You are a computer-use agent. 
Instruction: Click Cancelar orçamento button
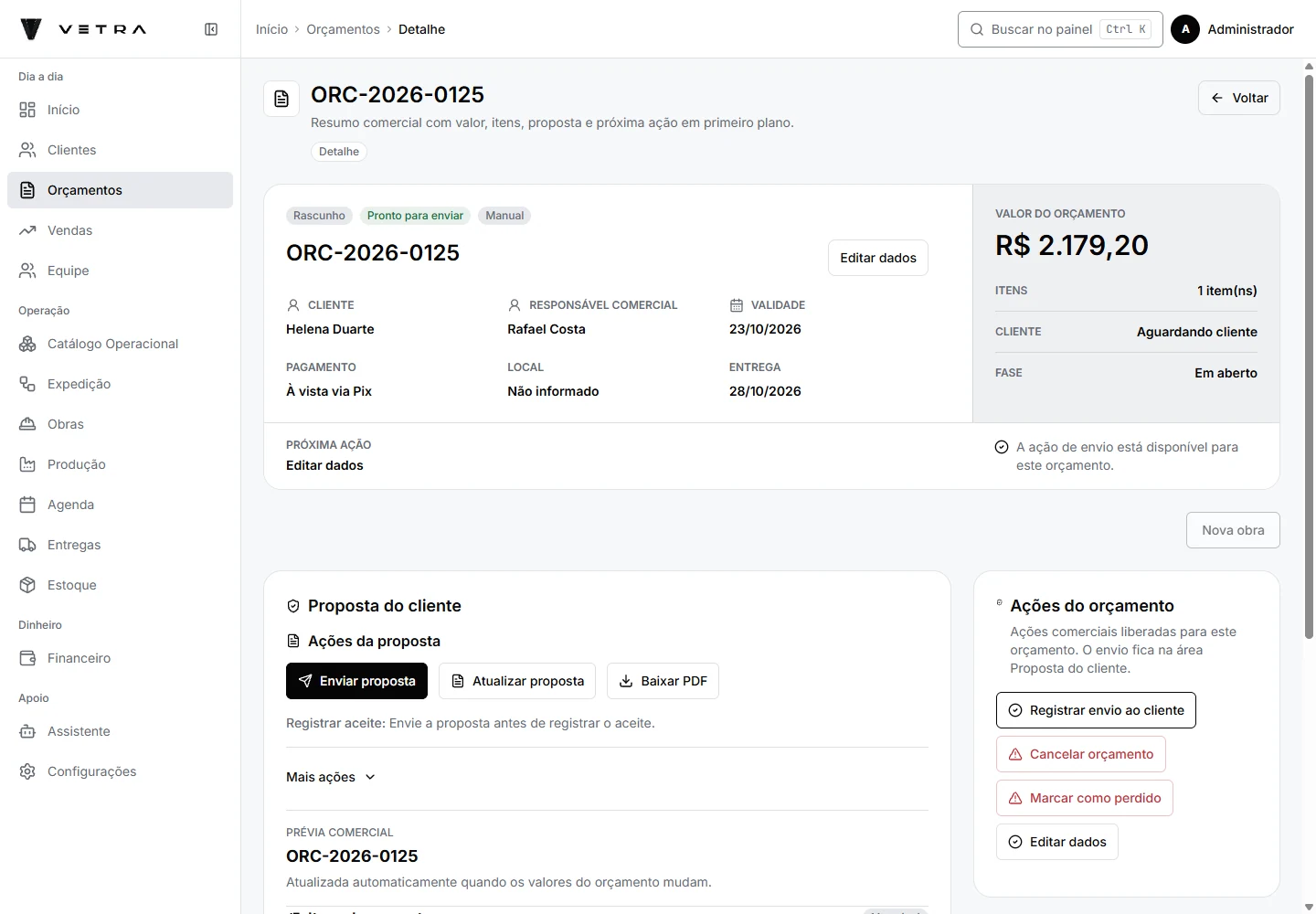click(x=1081, y=754)
